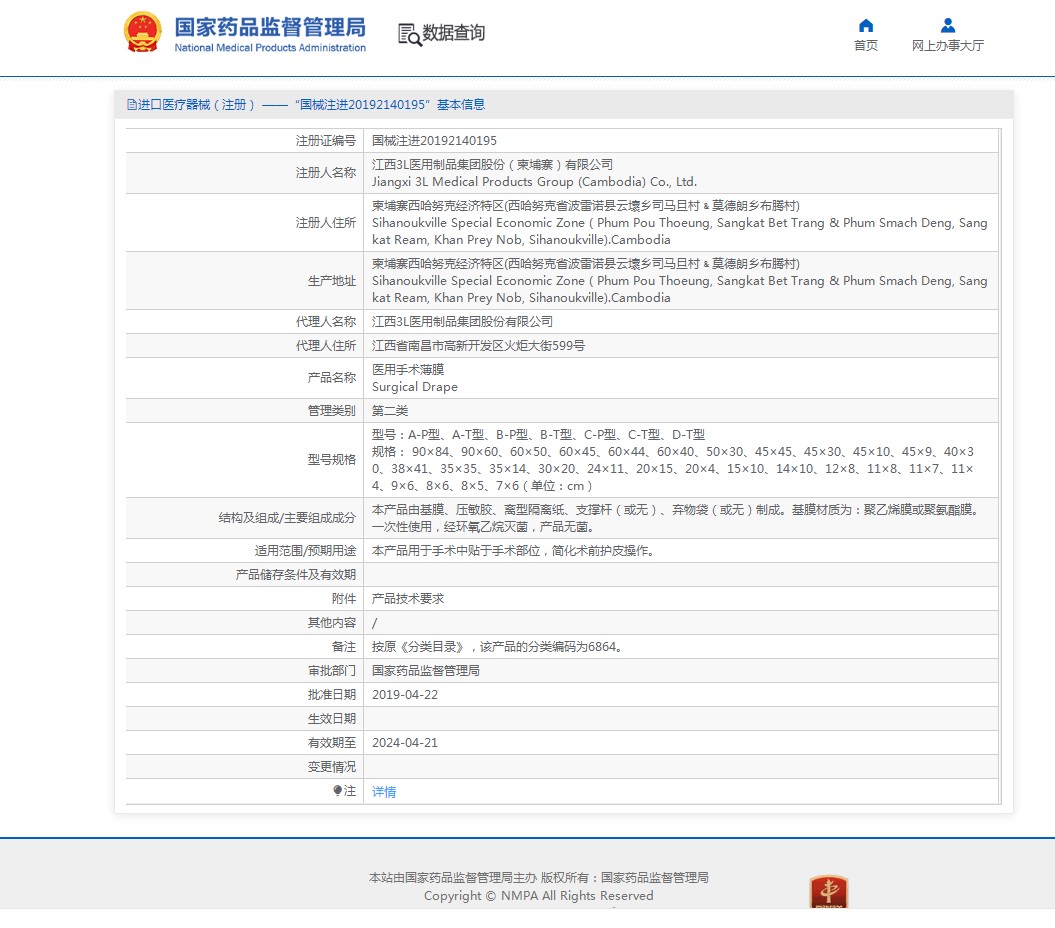Click the 注册人名称 label

click(x=326, y=173)
